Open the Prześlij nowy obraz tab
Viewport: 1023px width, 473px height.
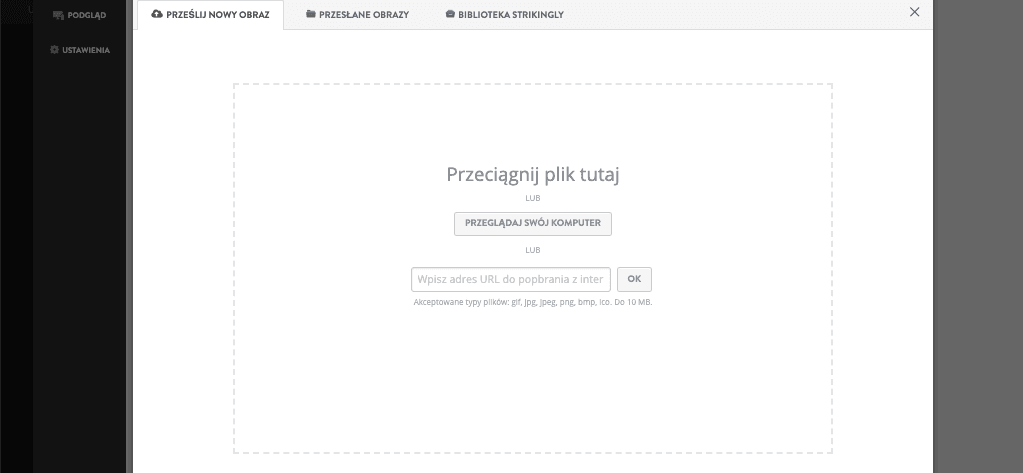[210, 14]
